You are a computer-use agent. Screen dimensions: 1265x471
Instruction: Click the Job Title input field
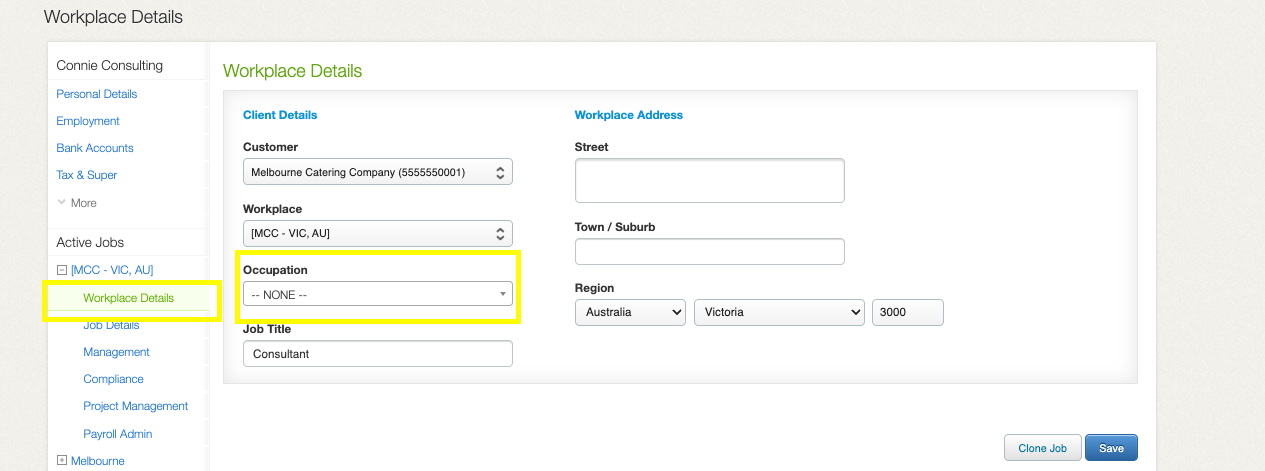(378, 354)
